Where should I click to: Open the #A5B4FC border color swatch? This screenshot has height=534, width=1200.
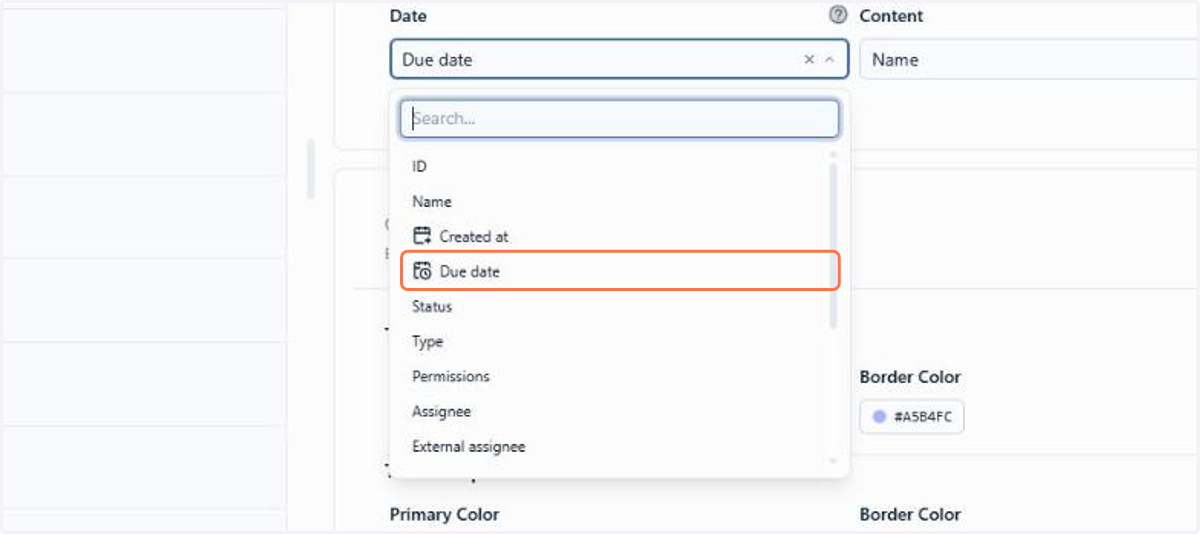[911, 417]
